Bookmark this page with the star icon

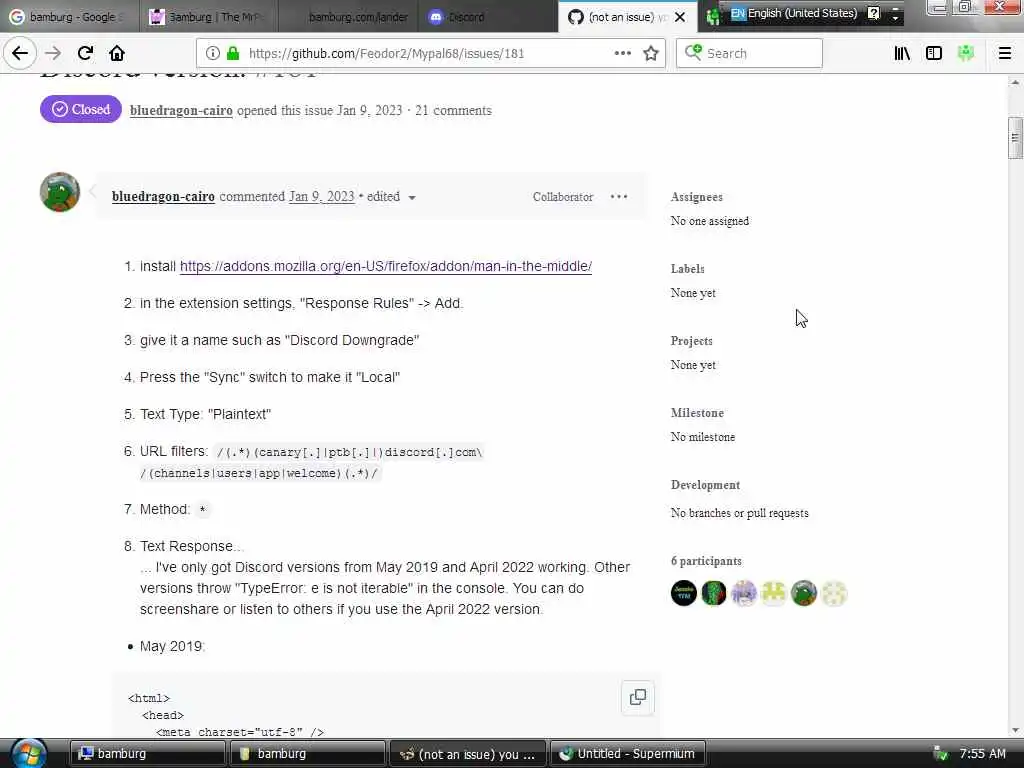(x=651, y=54)
